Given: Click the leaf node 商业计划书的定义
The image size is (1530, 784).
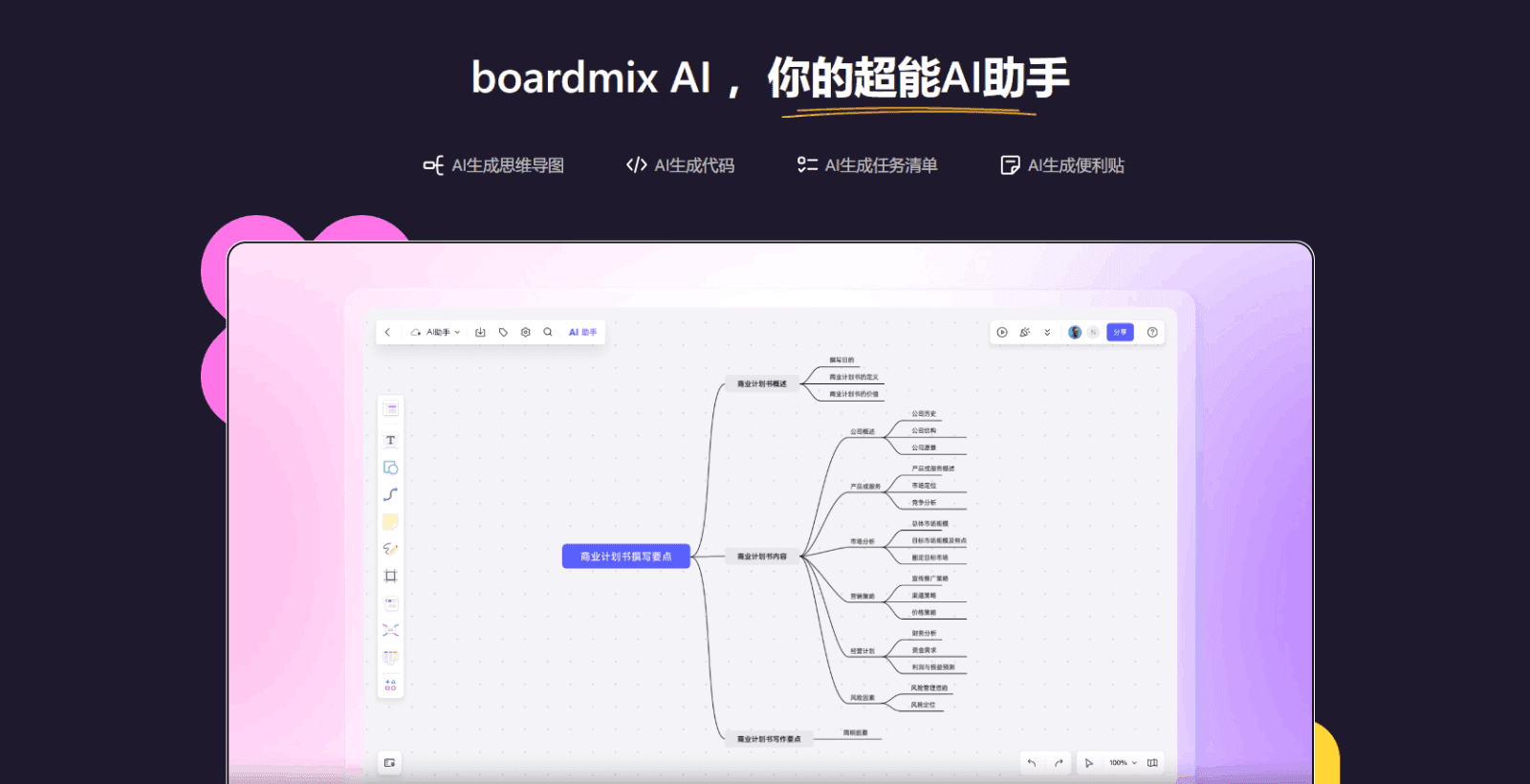Looking at the screenshot, I should (x=854, y=378).
